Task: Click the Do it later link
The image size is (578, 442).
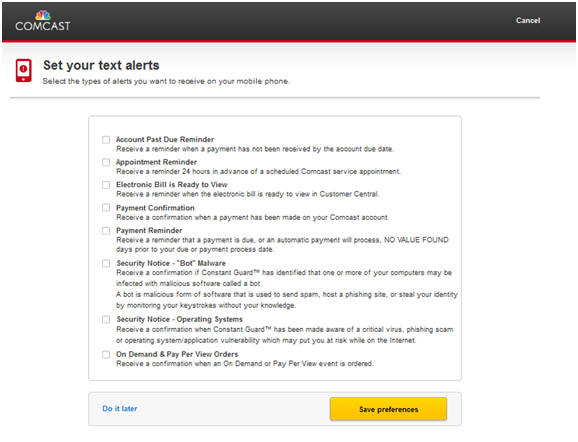Action: click(x=120, y=408)
